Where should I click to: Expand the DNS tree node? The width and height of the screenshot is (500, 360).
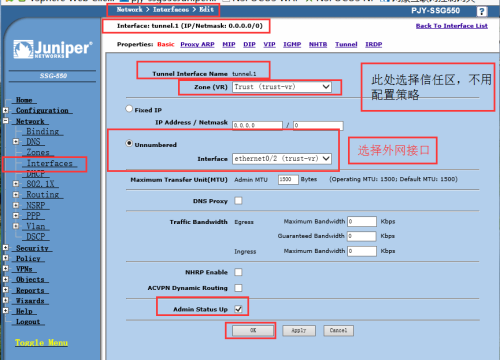pos(16,142)
